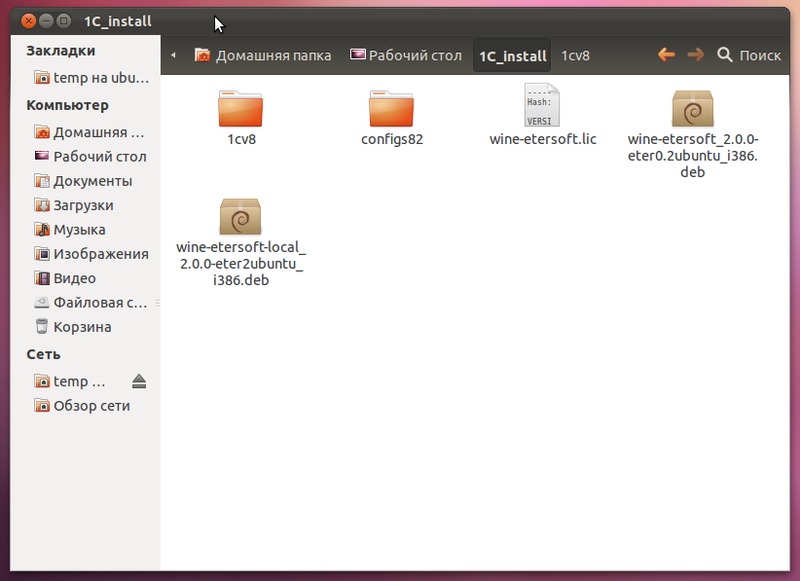800x581 pixels.
Task: Click the back navigation arrow
Action: pyautogui.click(x=666, y=55)
